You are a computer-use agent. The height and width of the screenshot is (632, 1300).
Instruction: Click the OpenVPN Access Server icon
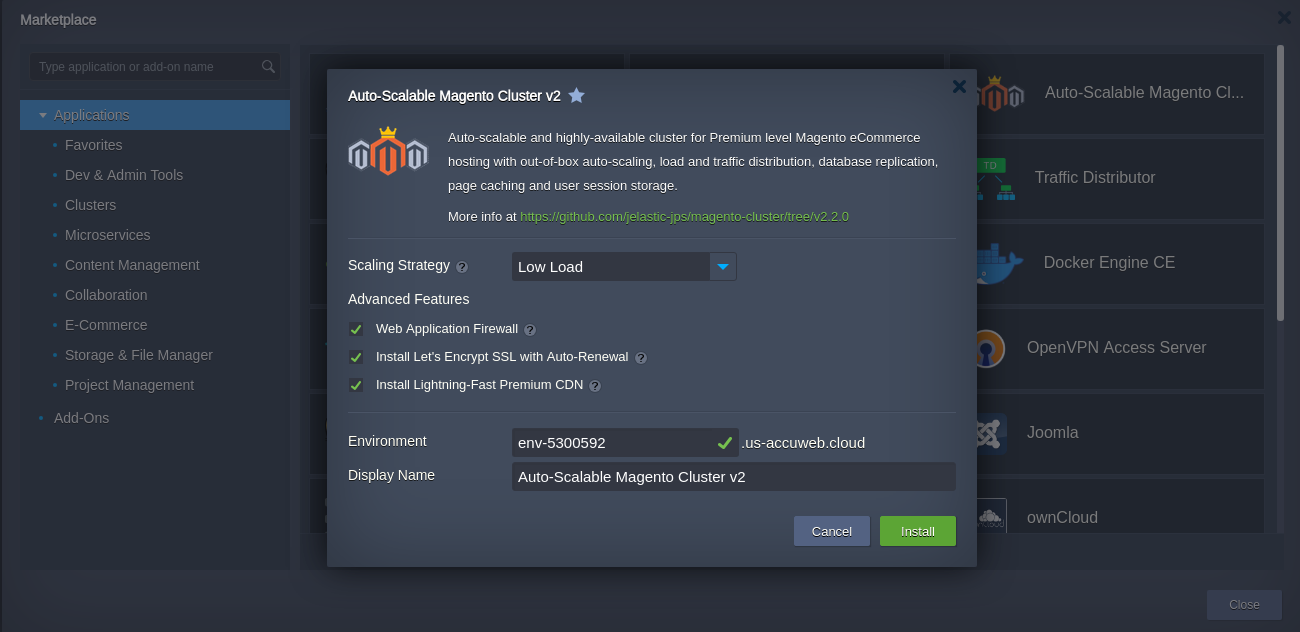tap(989, 348)
